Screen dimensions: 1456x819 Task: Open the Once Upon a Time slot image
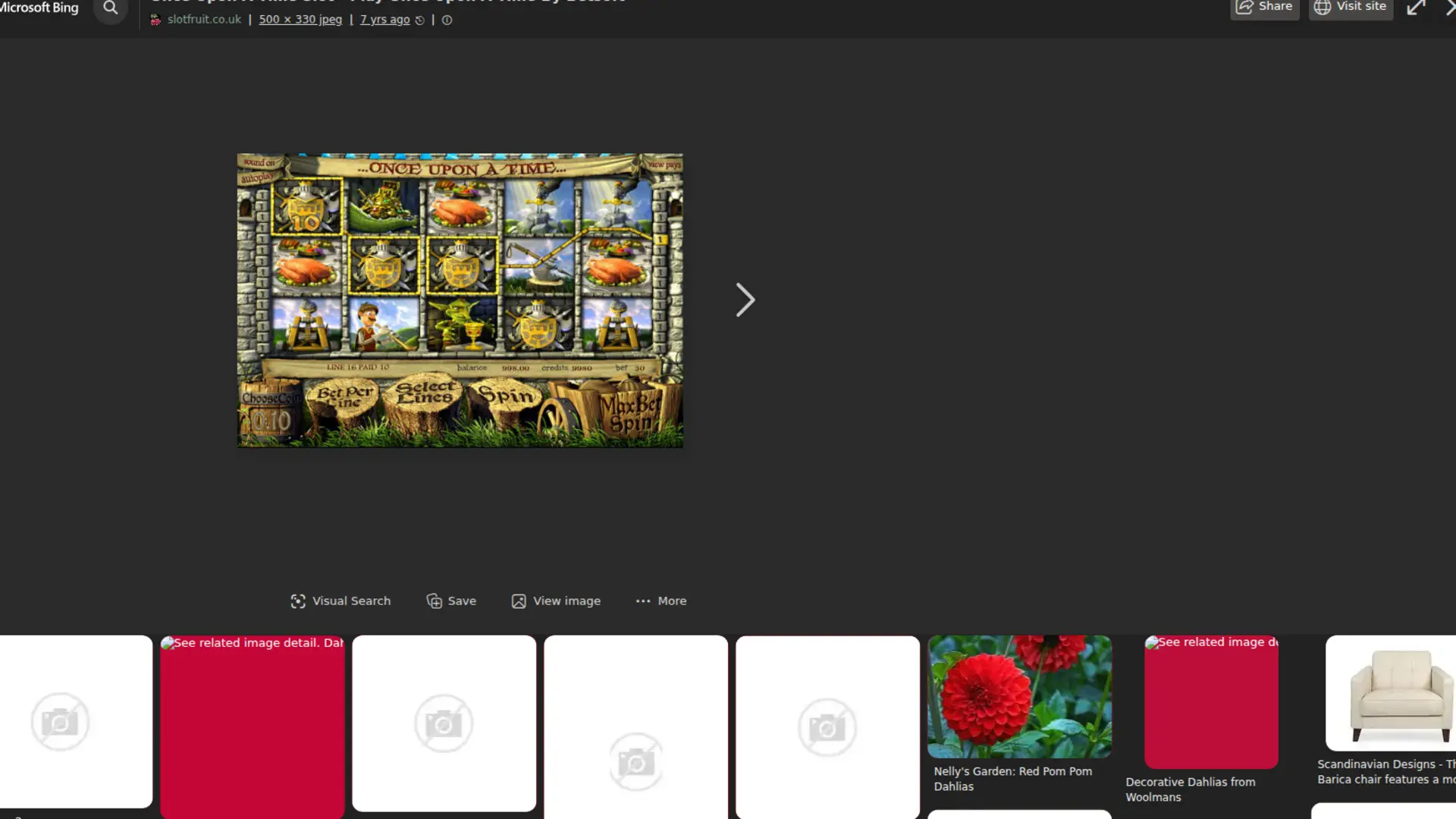tap(460, 300)
